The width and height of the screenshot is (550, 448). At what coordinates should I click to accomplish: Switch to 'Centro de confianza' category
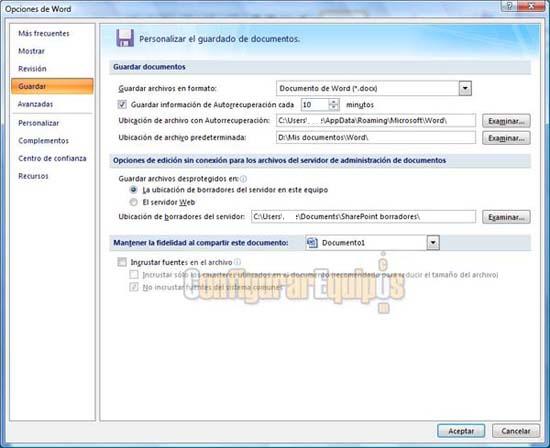coord(52,158)
